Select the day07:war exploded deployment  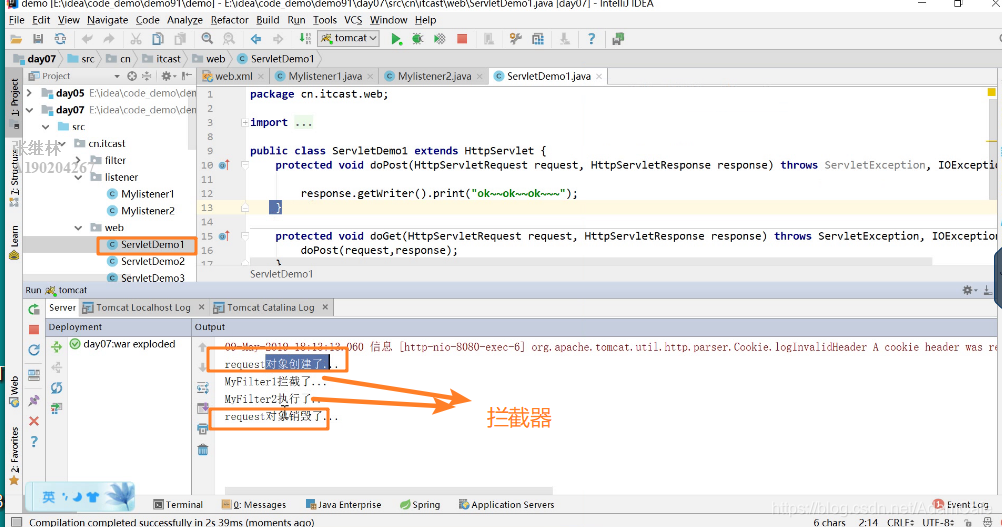click(x=122, y=344)
